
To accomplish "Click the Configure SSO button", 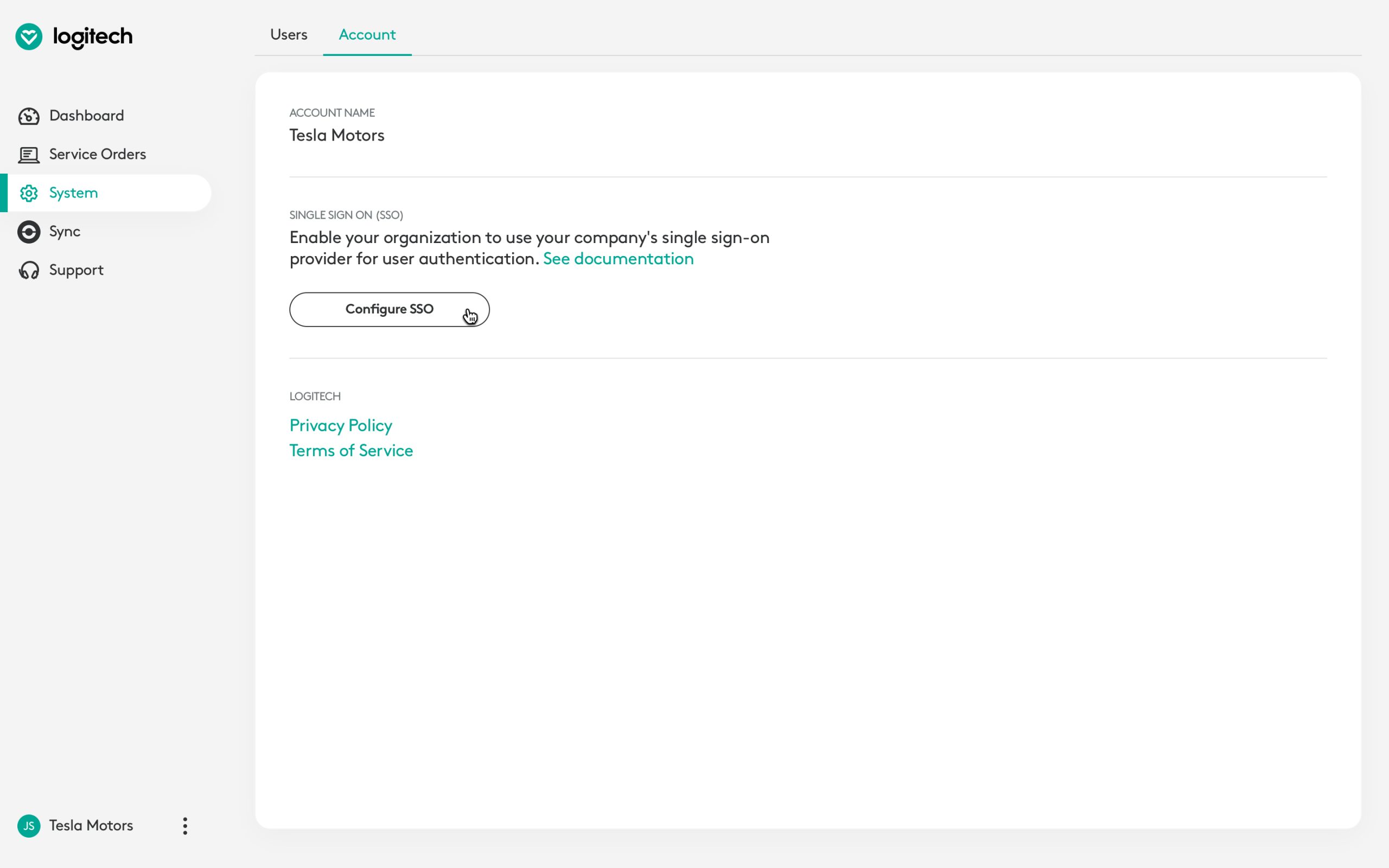I will 389,309.
